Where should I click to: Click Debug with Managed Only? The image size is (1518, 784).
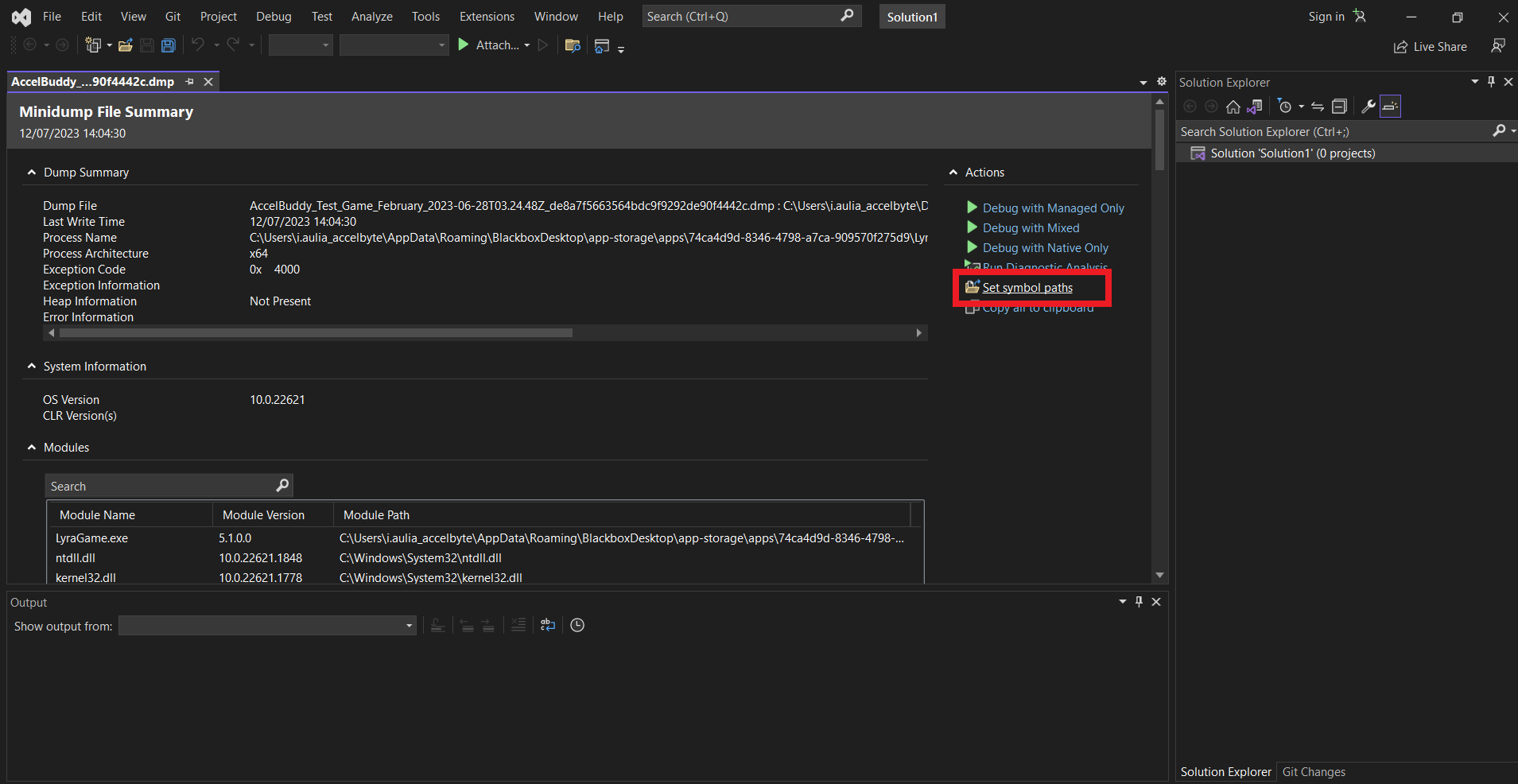[x=1053, y=208]
